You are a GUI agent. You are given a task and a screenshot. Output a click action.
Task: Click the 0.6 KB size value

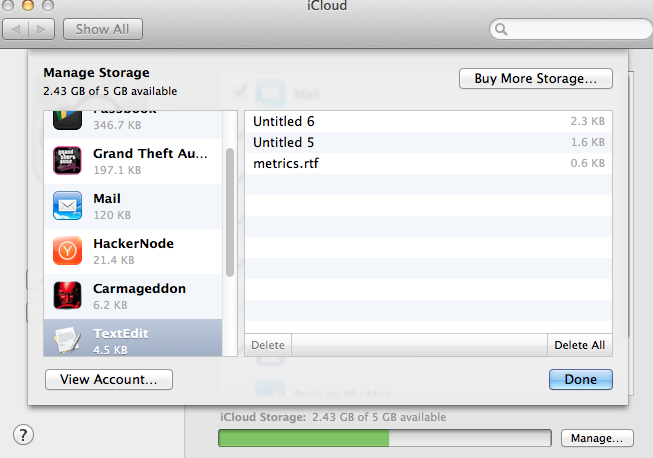[x=587, y=163]
